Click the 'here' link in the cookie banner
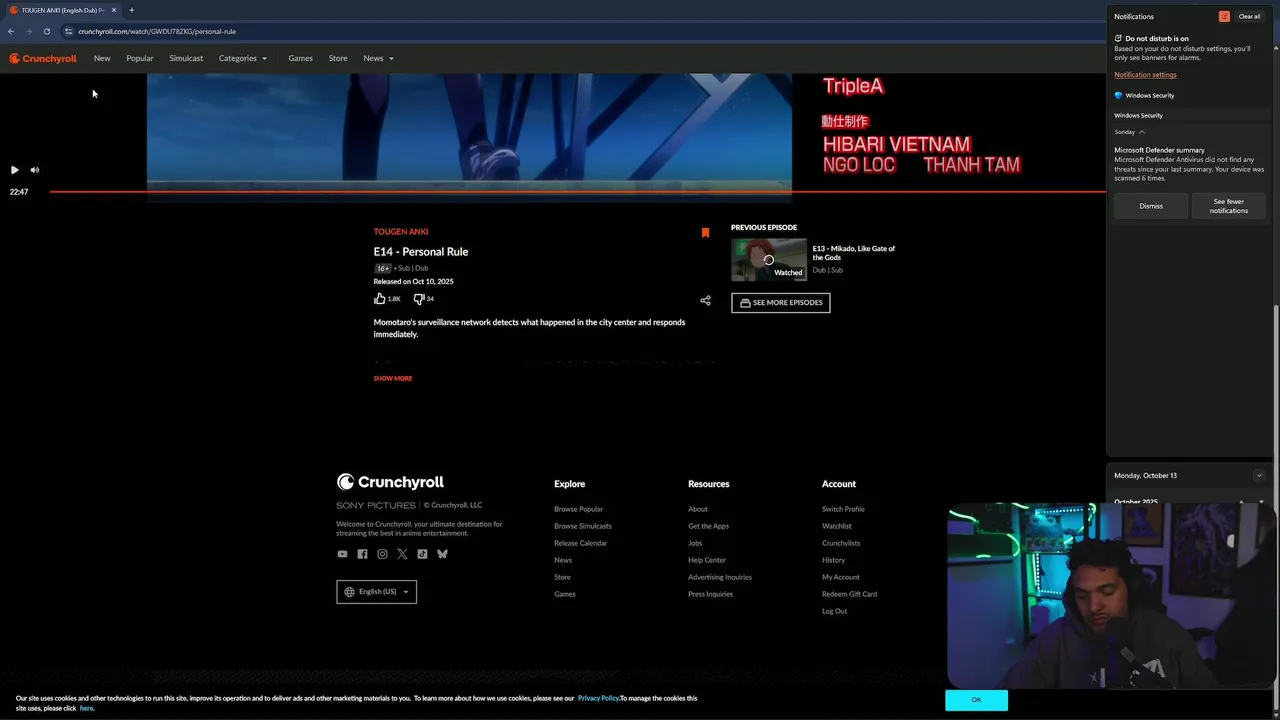Image resolution: width=1280 pixels, height=720 pixels. pos(87,708)
